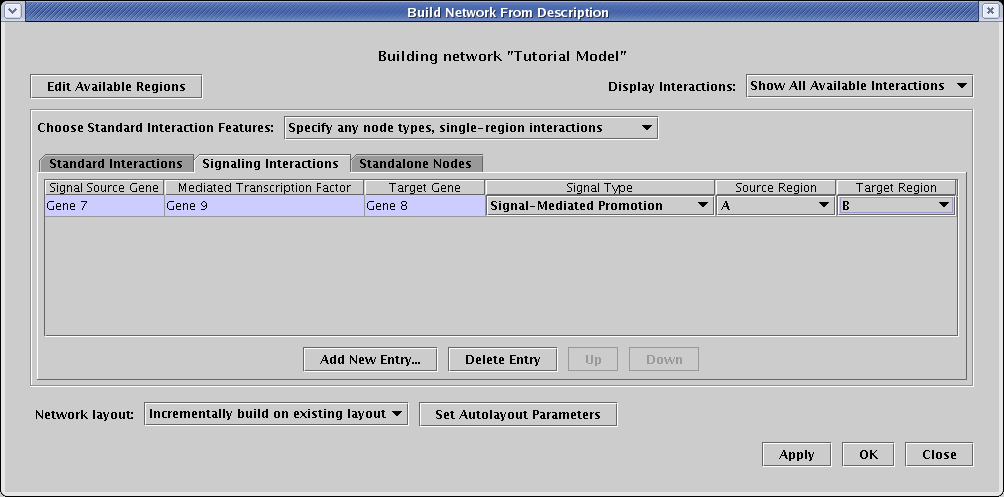Click the Edit Available Regions button
This screenshot has height=497, width=1004.
pos(116,87)
